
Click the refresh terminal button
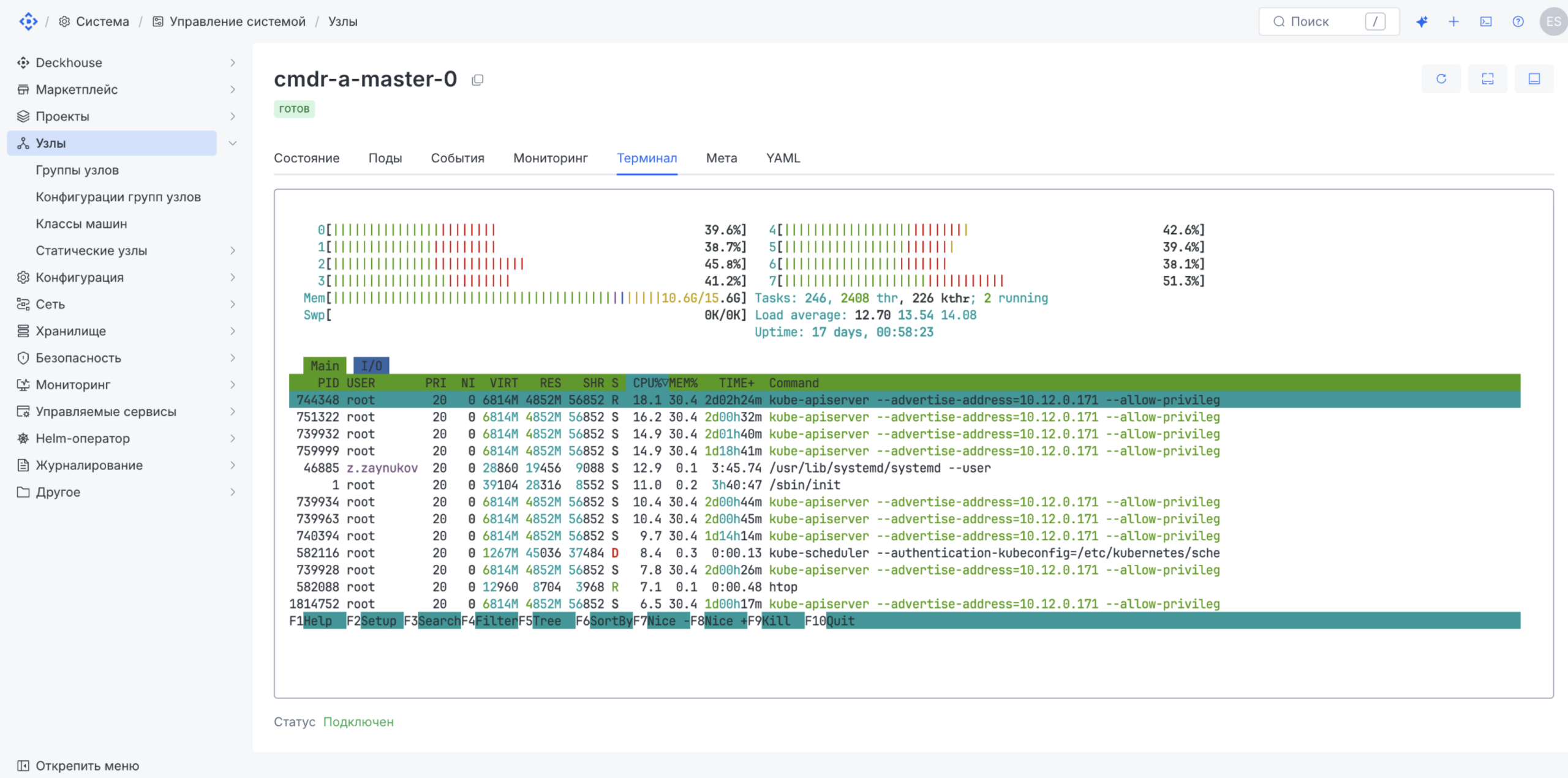coord(1441,78)
